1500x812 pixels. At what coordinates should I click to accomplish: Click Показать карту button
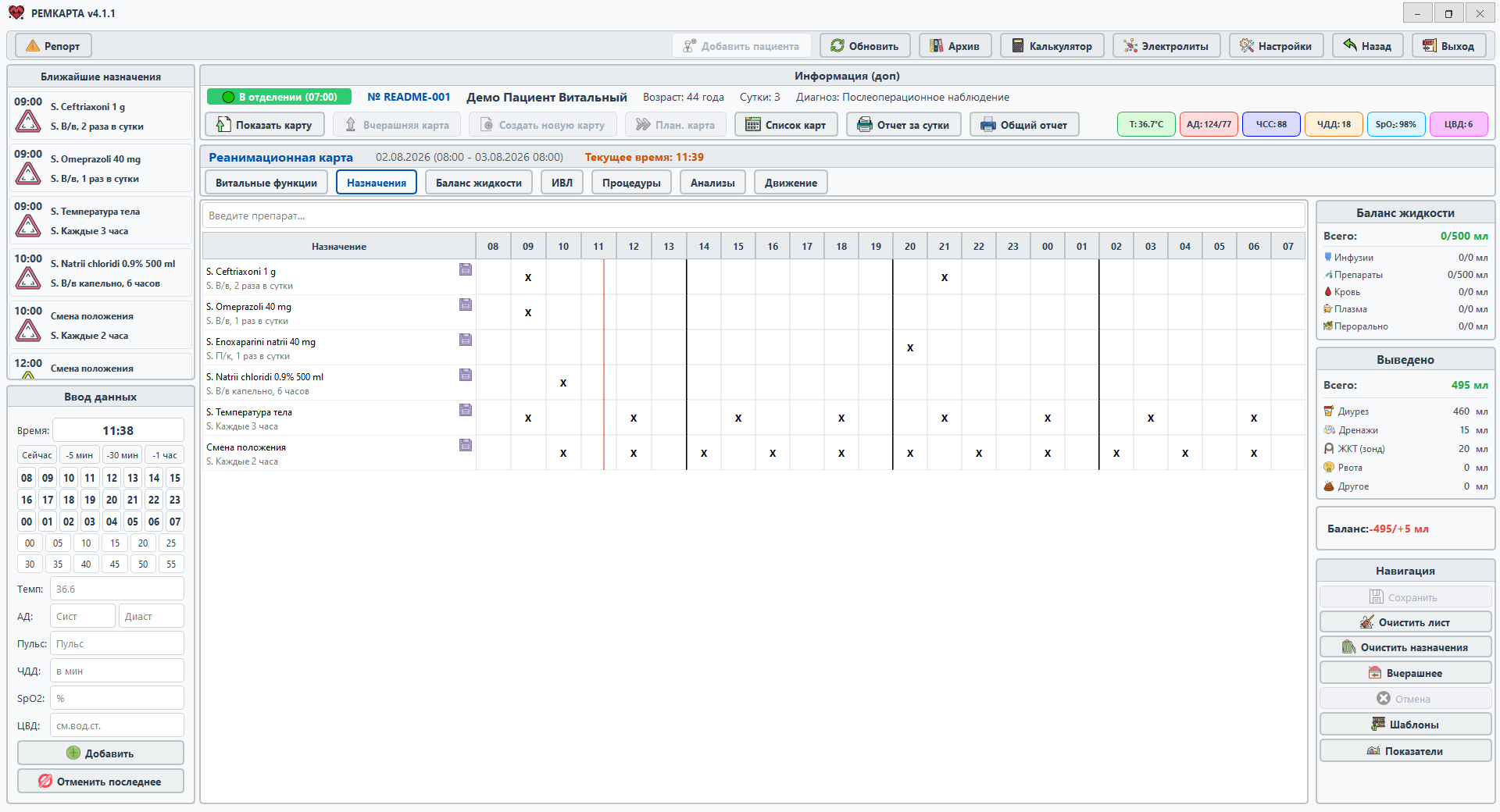click(264, 125)
